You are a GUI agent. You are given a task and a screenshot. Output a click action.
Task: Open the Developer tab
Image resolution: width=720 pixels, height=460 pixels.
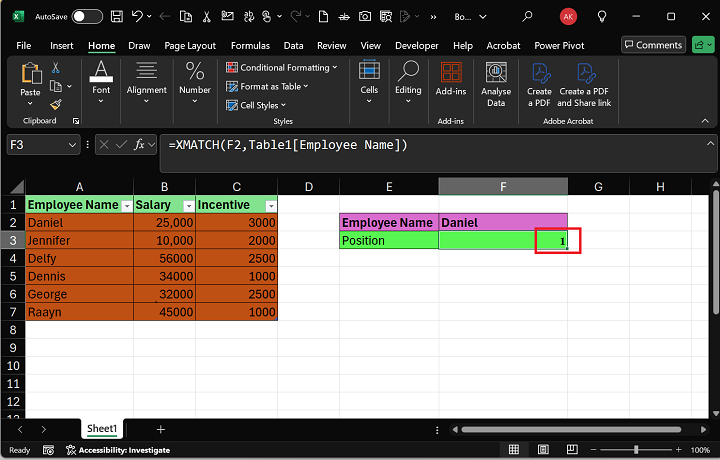tap(416, 45)
